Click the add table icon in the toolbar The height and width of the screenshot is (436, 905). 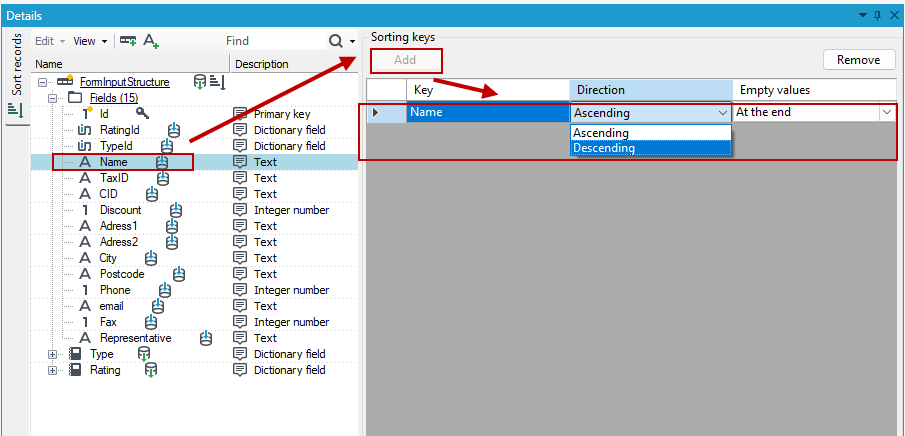tap(128, 41)
